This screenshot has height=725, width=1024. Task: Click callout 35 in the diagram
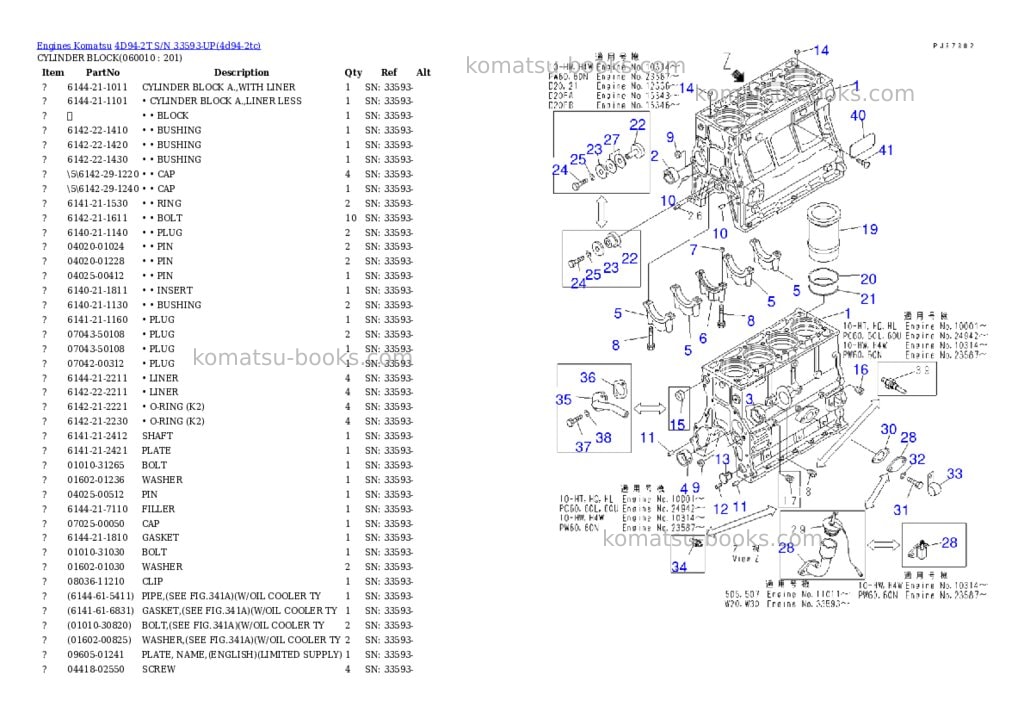pos(564,400)
